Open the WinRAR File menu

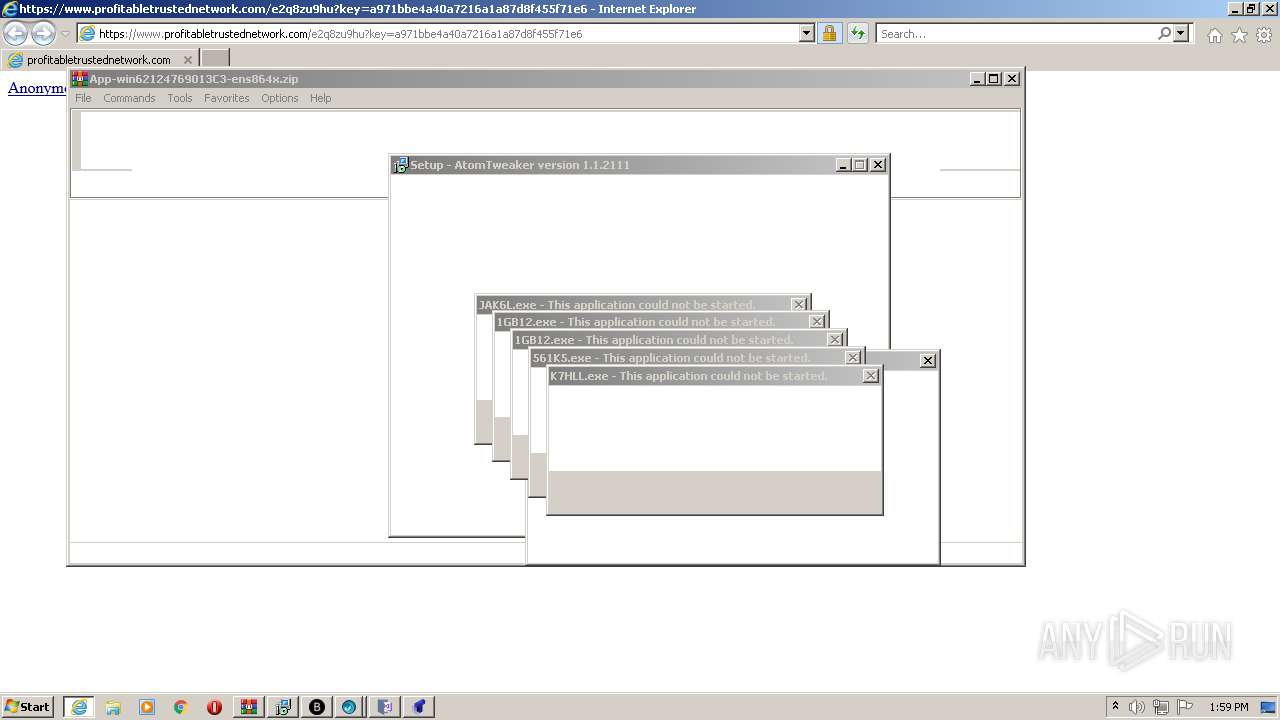coord(83,98)
